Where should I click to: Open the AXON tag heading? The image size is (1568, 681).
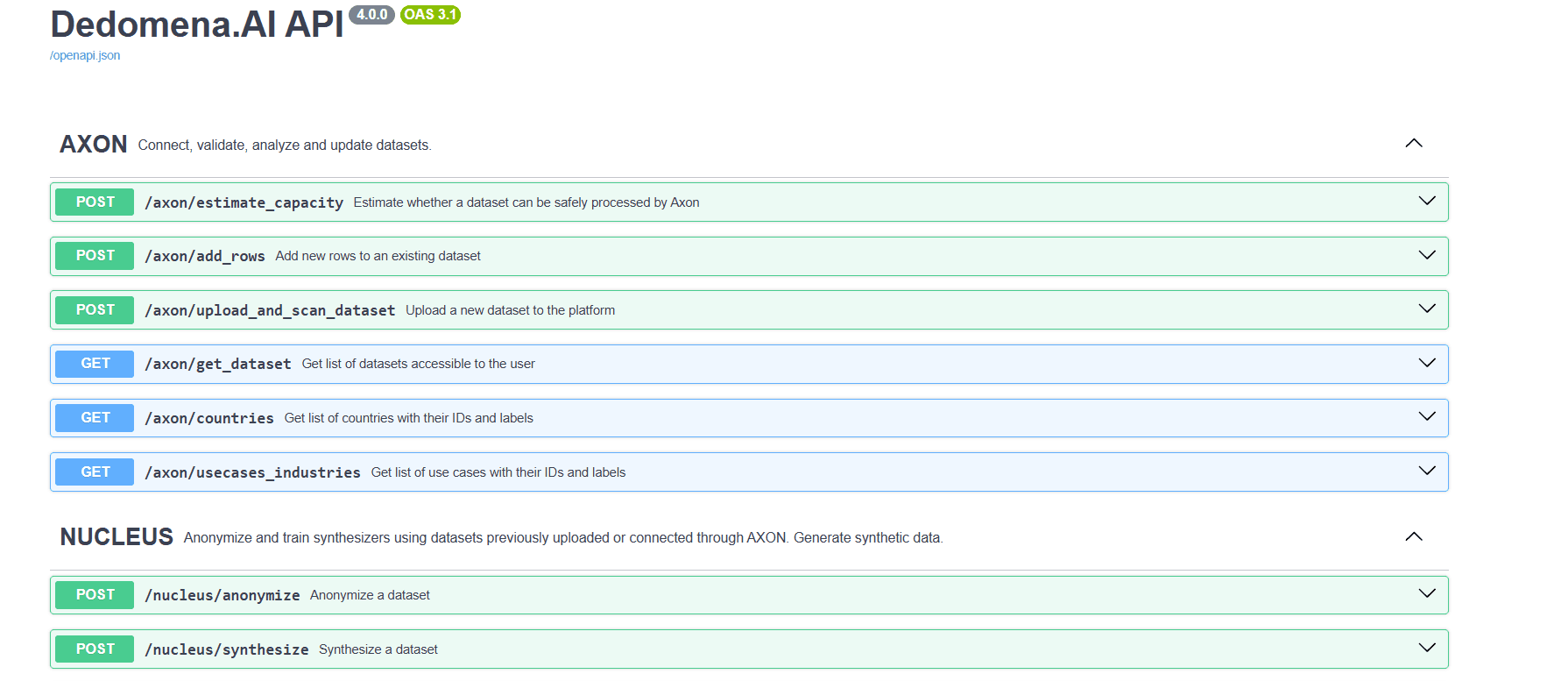94,145
